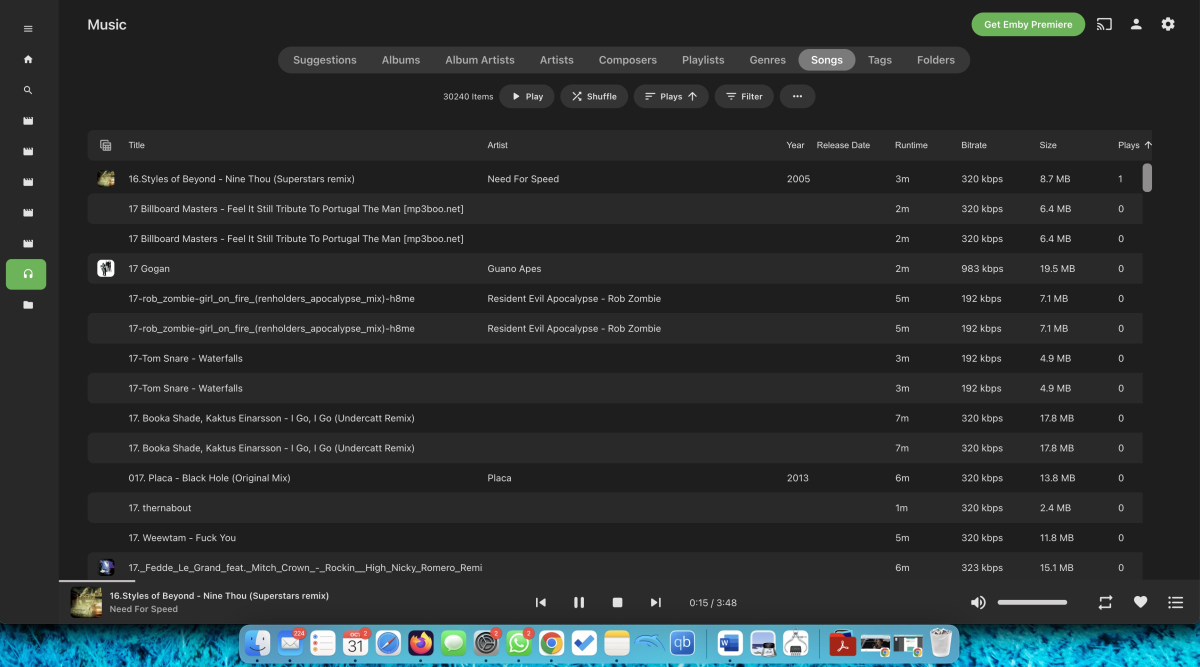Sort by the Bitrate column header
Viewport: 1200px width, 667px height.
click(x=974, y=145)
